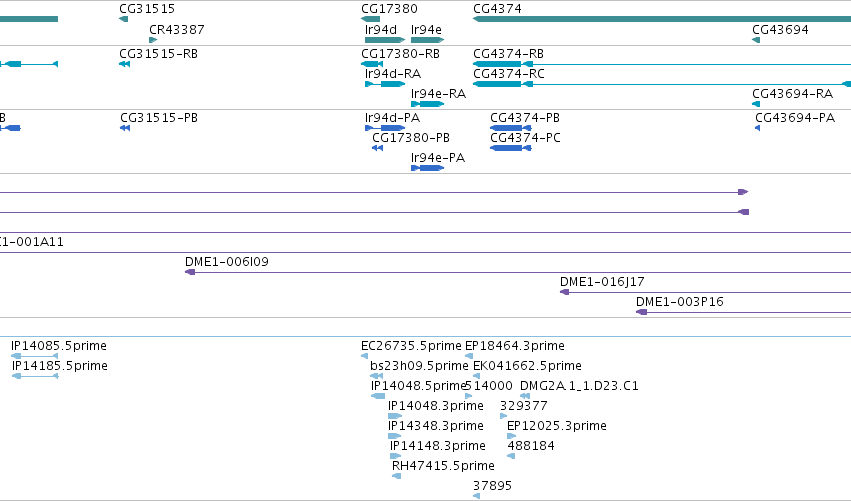This screenshot has width=851, height=501.
Task: Click the CG17380 gene label
Action: coord(389,9)
